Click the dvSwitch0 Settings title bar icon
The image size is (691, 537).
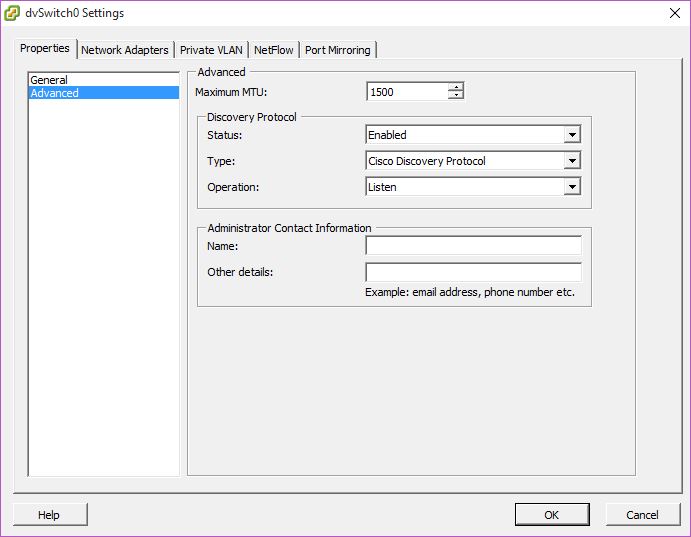pos(12,13)
